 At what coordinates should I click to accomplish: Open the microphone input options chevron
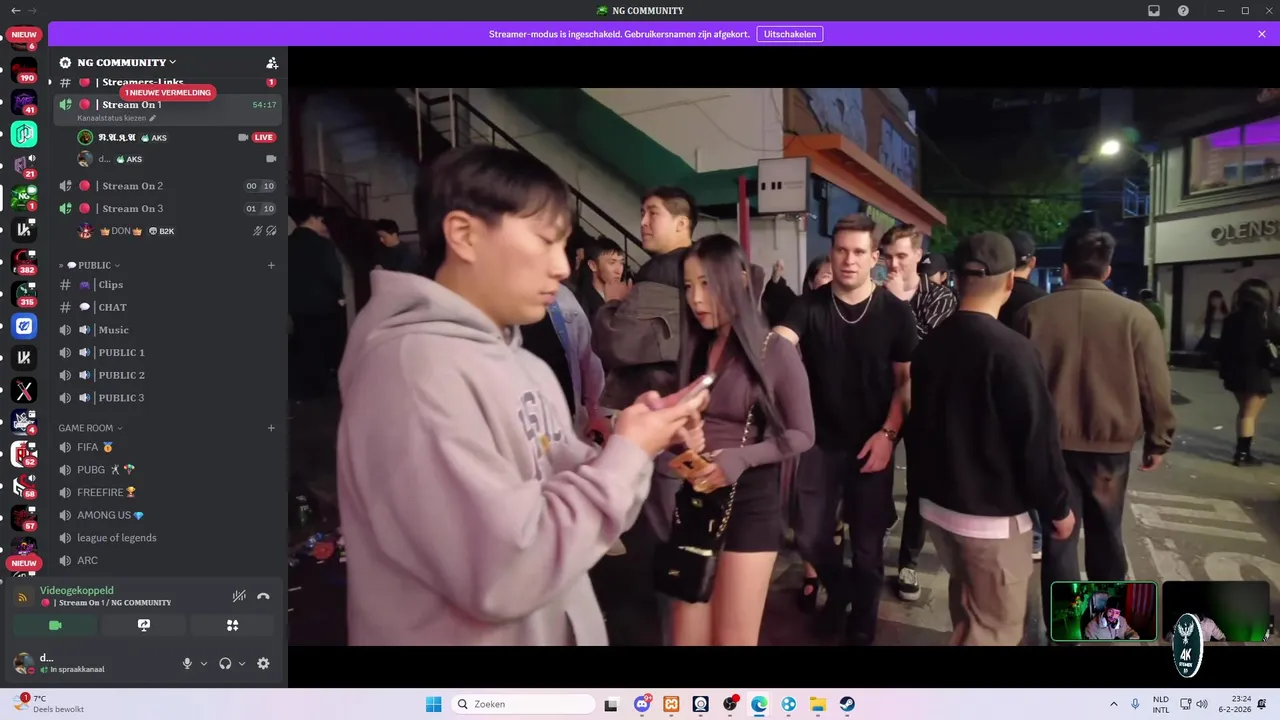pyautogui.click(x=204, y=663)
